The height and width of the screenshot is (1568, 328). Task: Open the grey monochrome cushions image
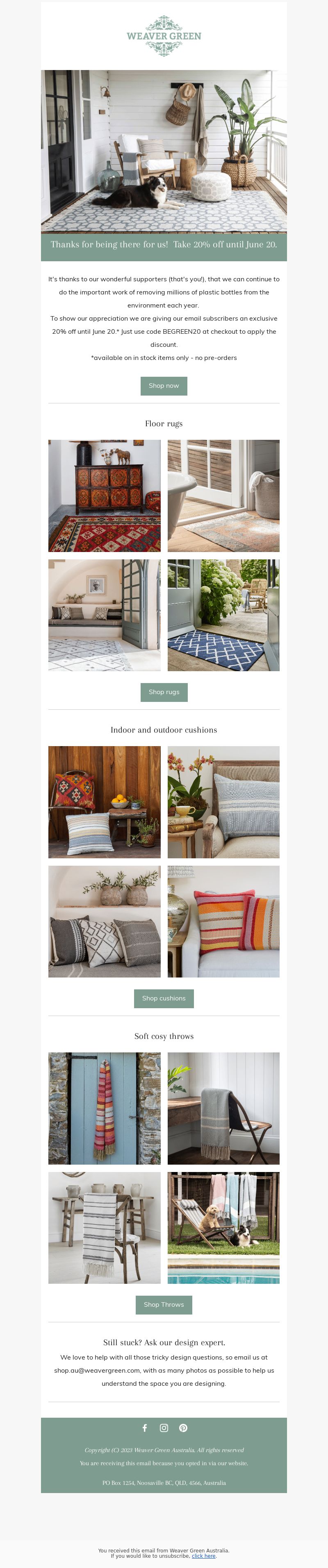[105, 921]
